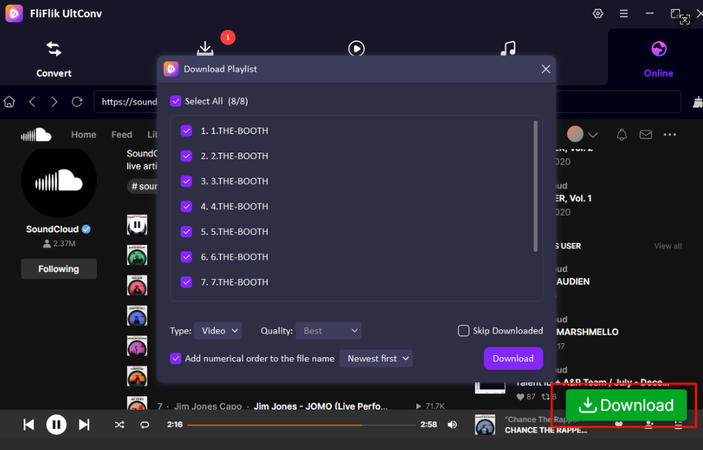The image size is (703, 450).
Task: Seek within the track progress bar
Action: coord(301,425)
